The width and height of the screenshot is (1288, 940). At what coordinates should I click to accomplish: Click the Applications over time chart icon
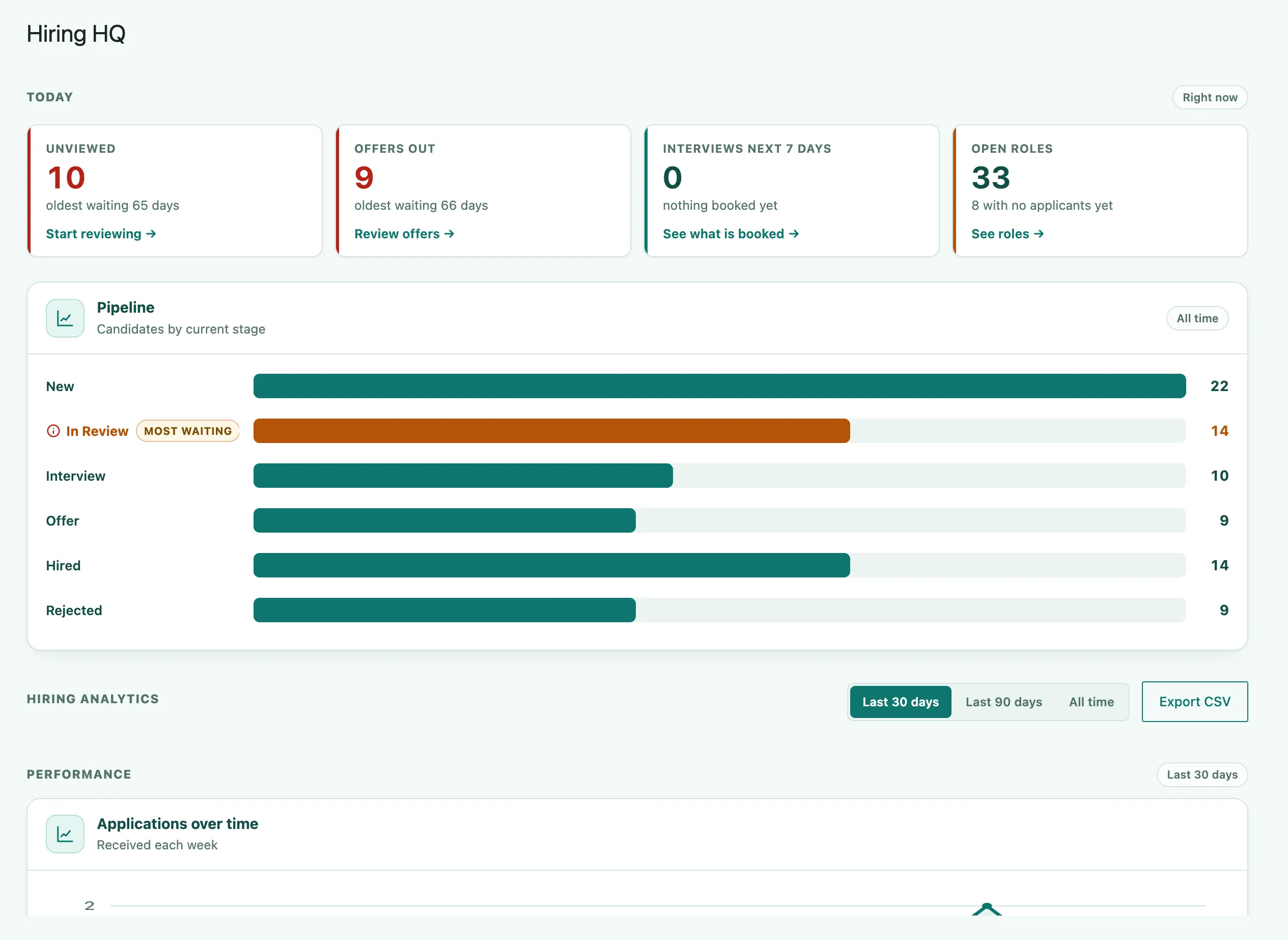pos(65,834)
